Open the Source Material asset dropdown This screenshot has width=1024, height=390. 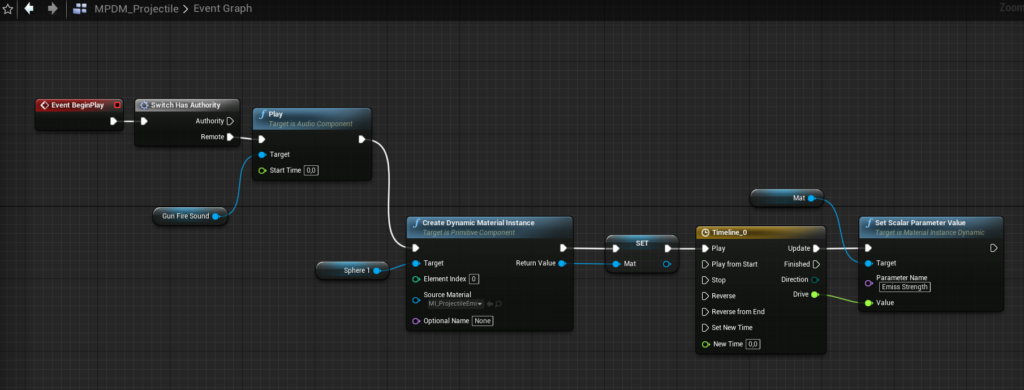[455, 304]
